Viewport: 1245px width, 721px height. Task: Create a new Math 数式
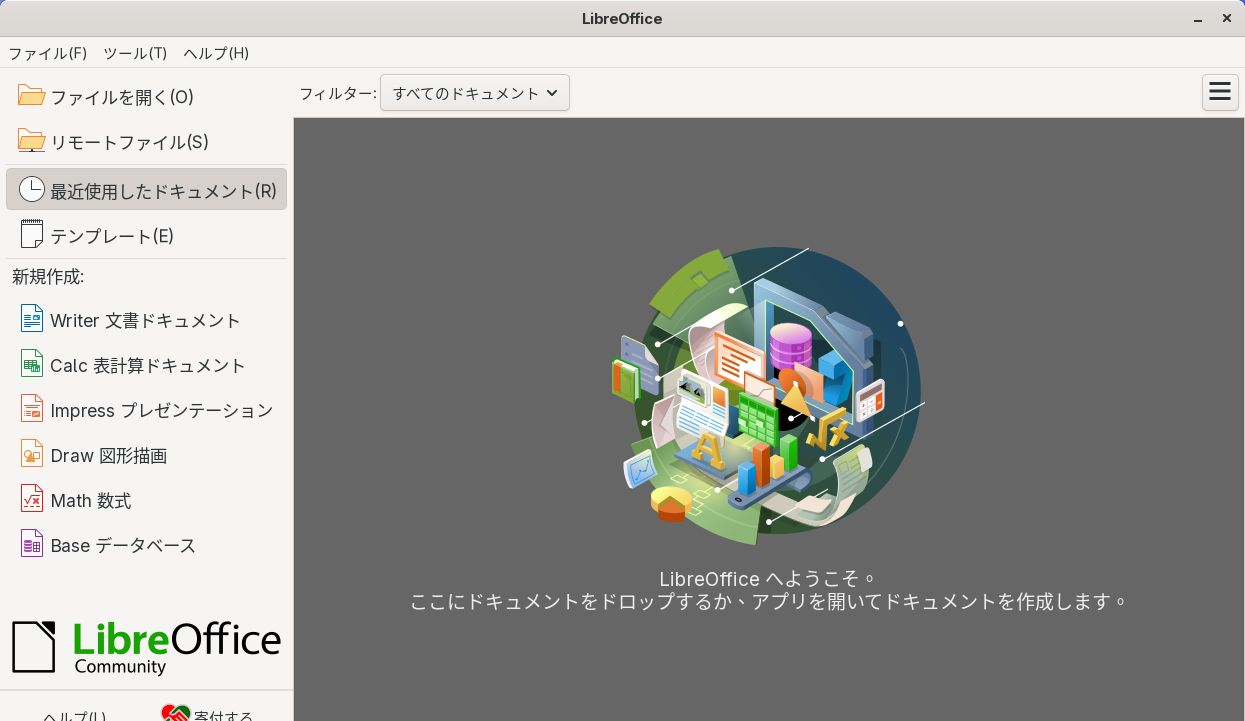point(146,500)
